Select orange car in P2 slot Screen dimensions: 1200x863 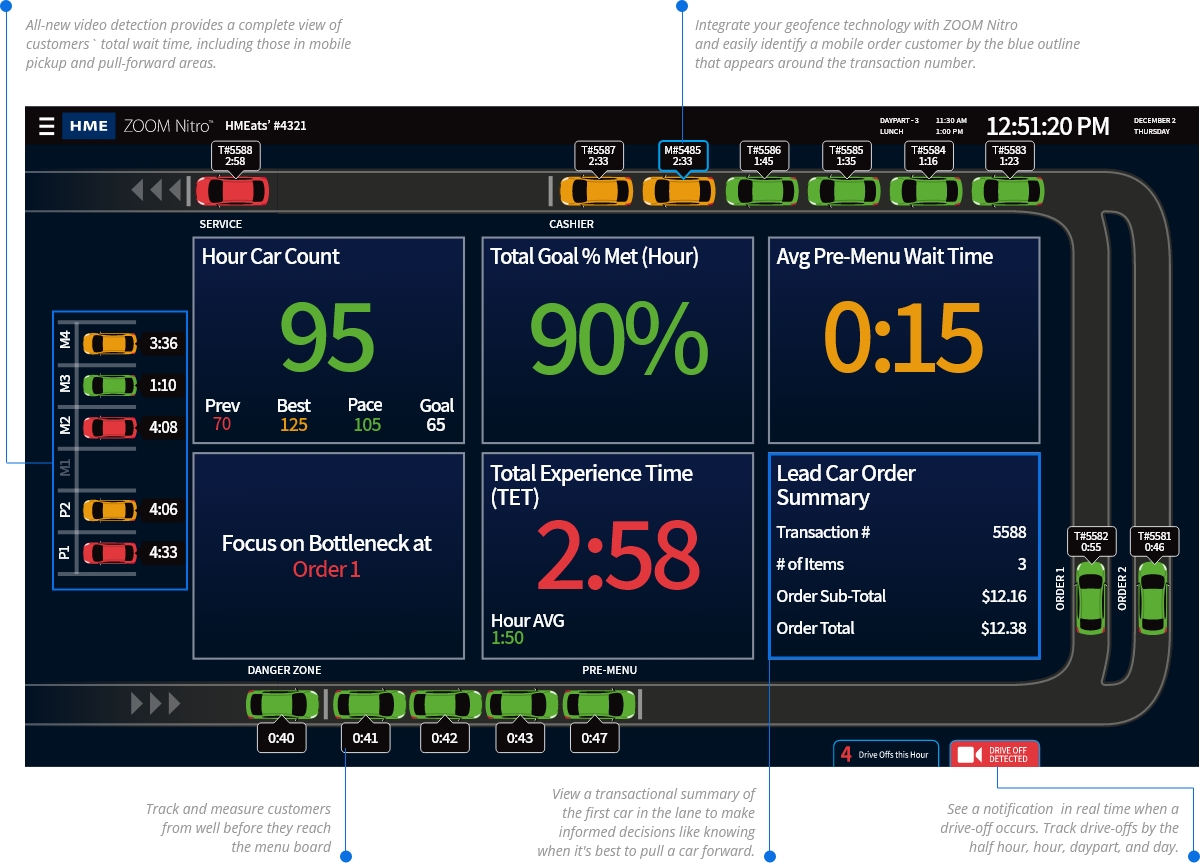(x=110, y=510)
